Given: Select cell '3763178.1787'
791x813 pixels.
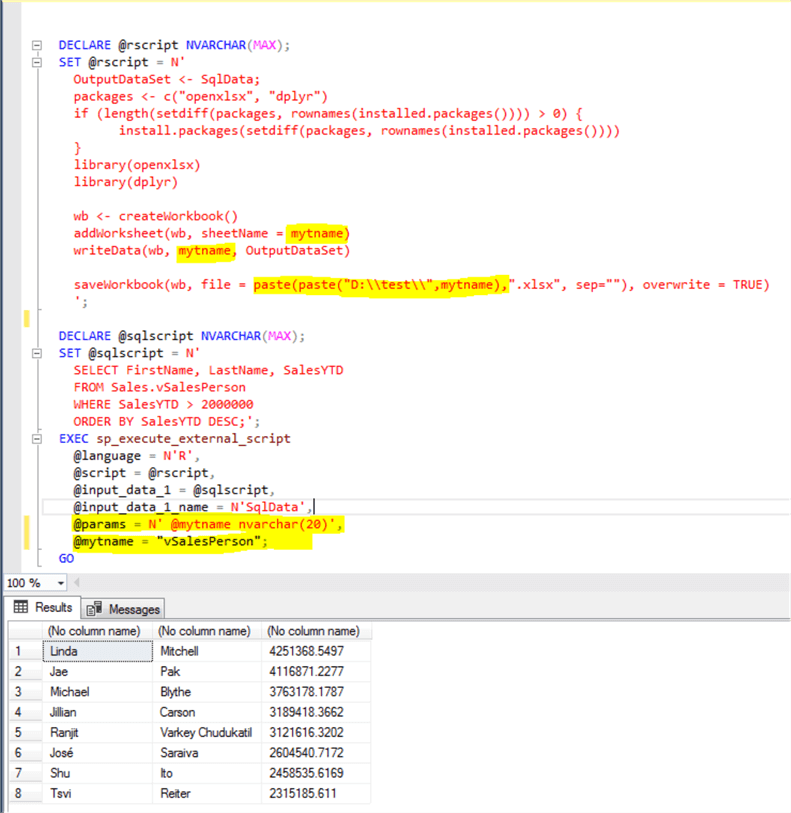Looking at the screenshot, I should pyautogui.click(x=316, y=692).
